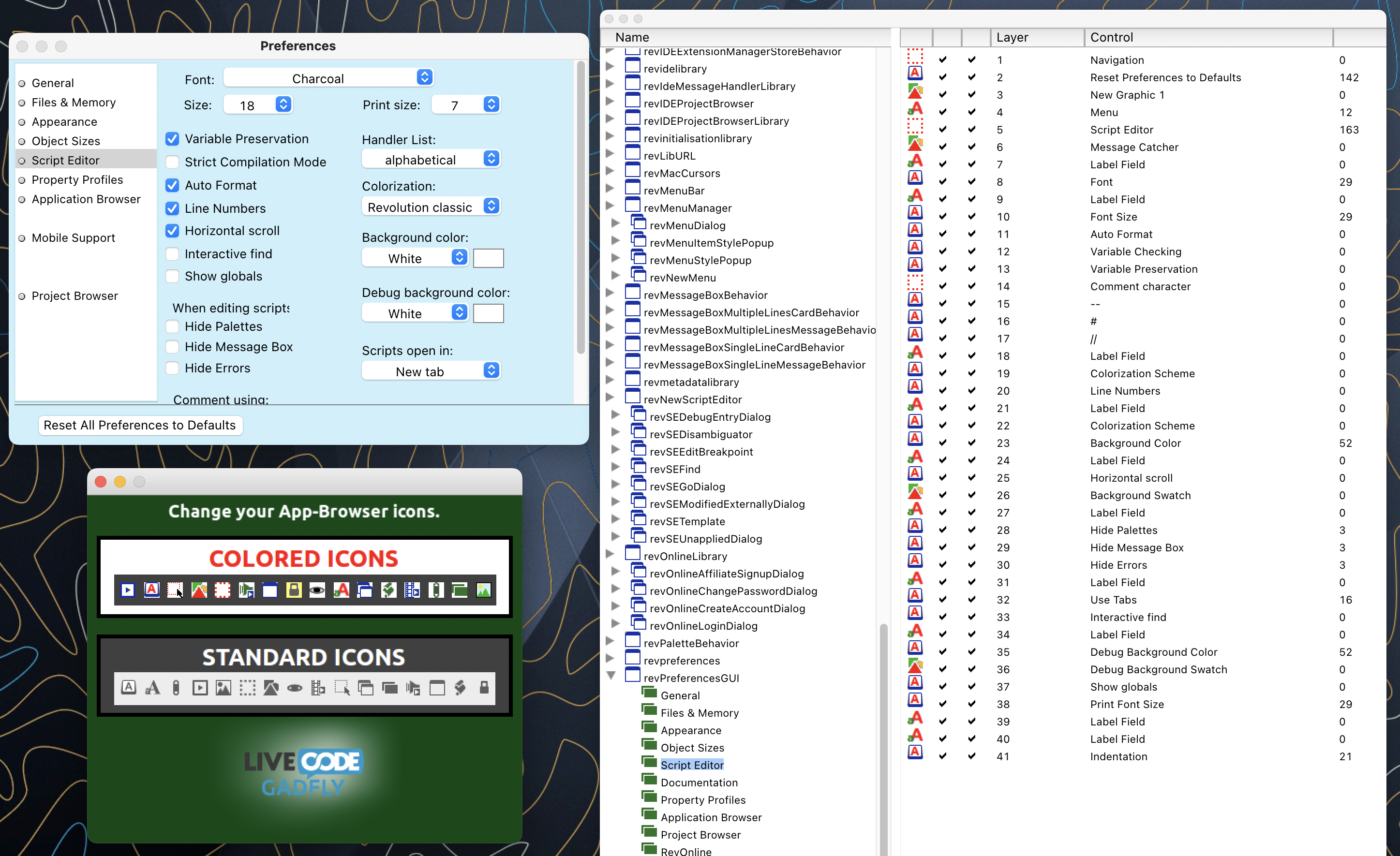This screenshot has height=856, width=1400.
Task: Click the colored player icon with blue play arrow
Action: pyautogui.click(x=128, y=590)
